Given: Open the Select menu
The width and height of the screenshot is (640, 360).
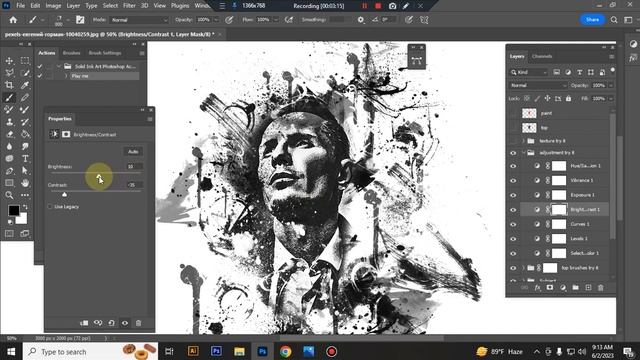Looking at the screenshot, I should click(110, 6).
